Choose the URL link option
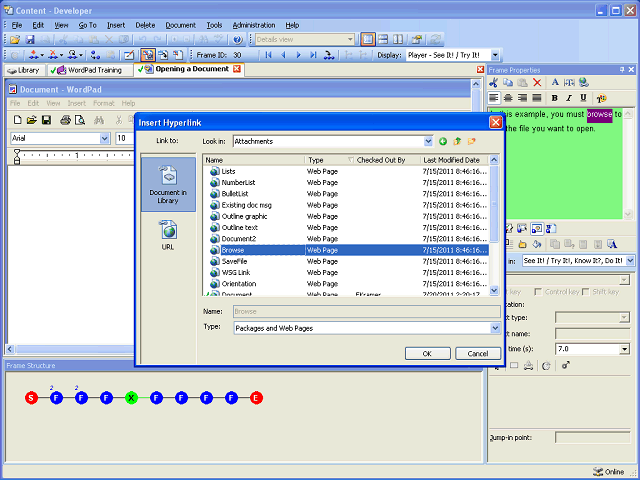640x480 pixels. (x=167, y=235)
